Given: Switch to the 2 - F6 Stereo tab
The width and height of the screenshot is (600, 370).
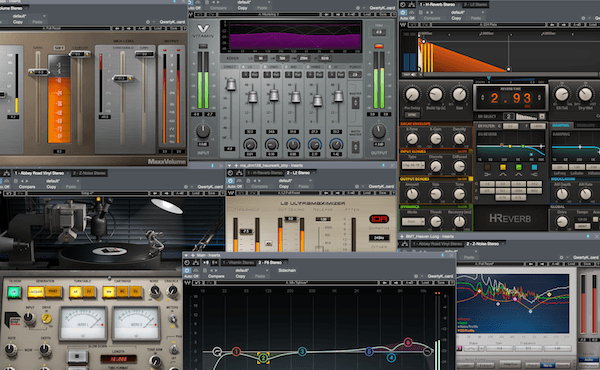Looking at the screenshot, I should pos(271,262).
